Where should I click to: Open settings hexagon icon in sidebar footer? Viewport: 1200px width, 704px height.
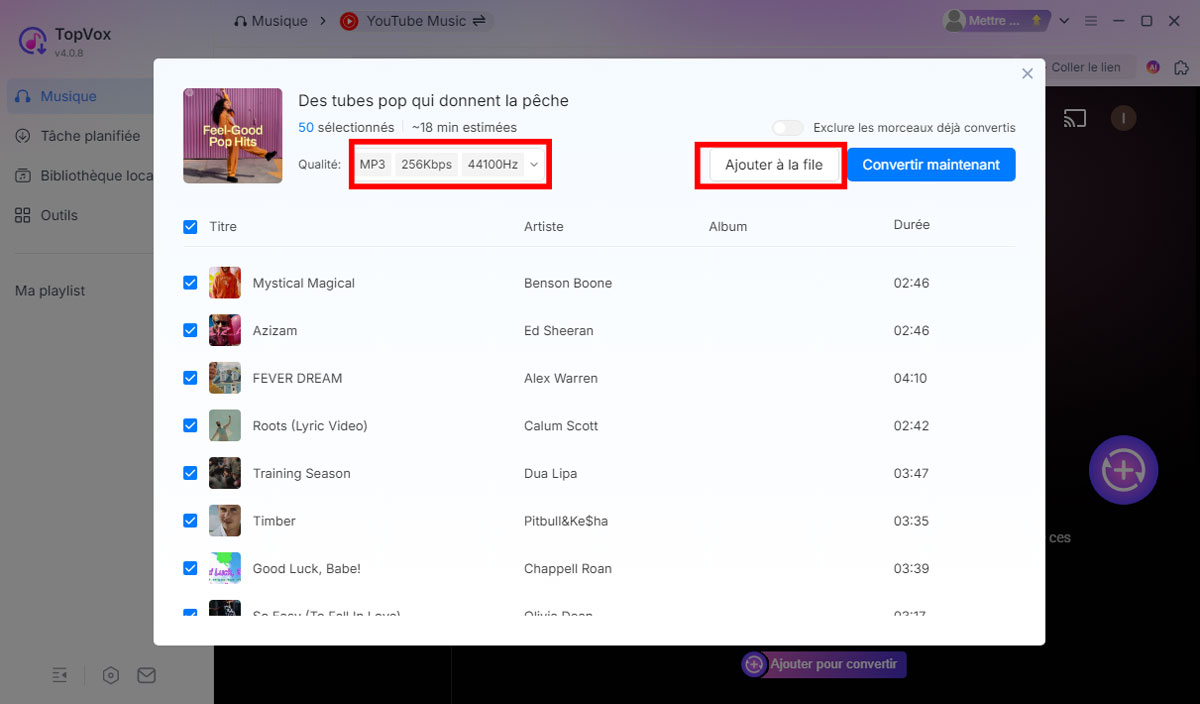point(111,676)
